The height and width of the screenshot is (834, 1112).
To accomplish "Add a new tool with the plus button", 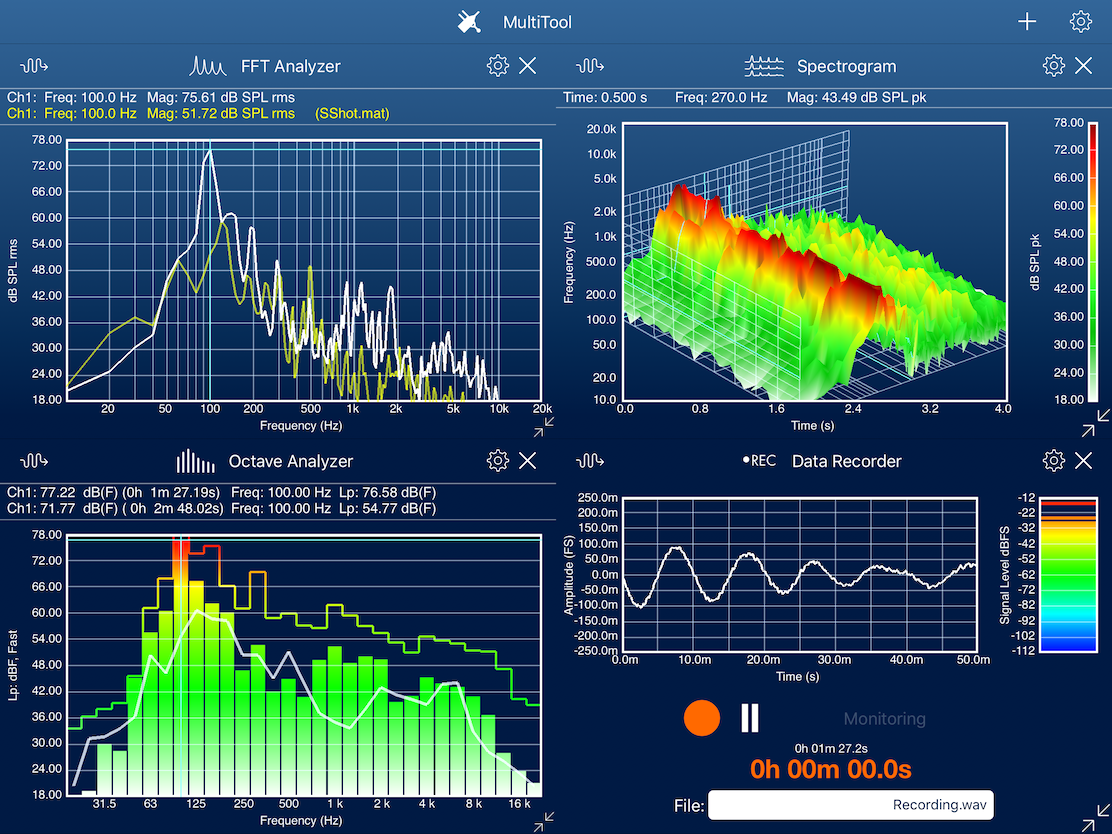I will (x=1027, y=20).
